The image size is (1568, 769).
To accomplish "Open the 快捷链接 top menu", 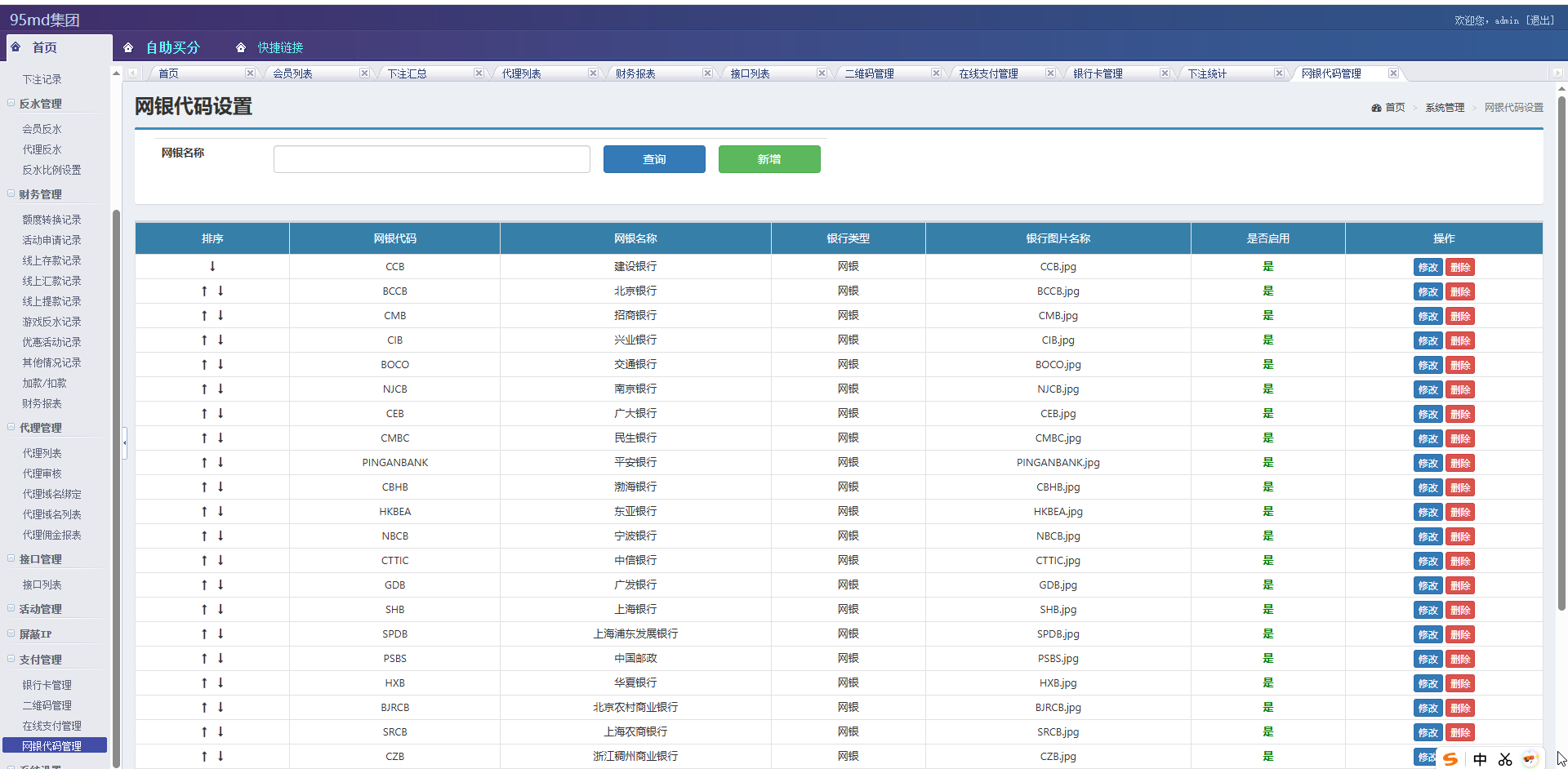I will pyautogui.click(x=280, y=48).
